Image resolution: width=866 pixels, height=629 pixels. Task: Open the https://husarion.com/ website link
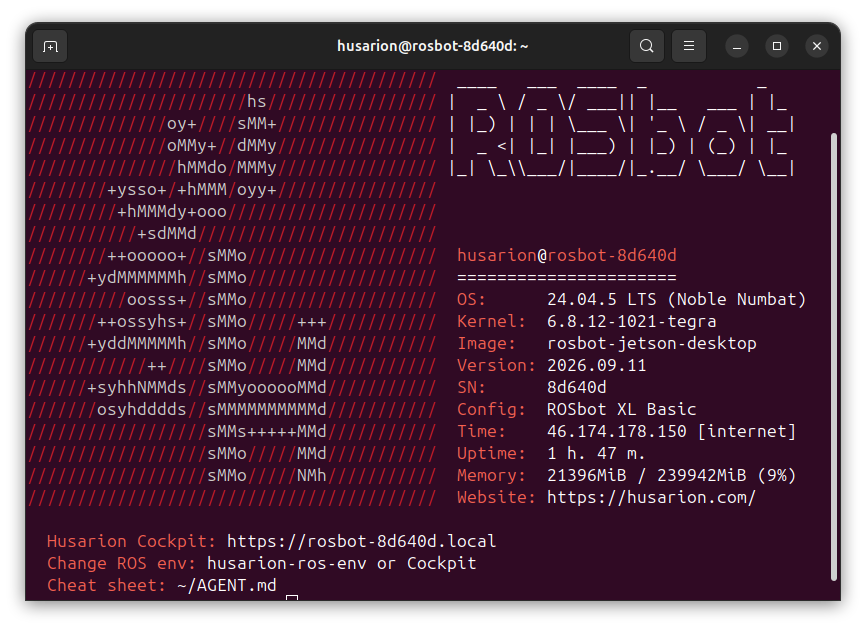(651, 498)
